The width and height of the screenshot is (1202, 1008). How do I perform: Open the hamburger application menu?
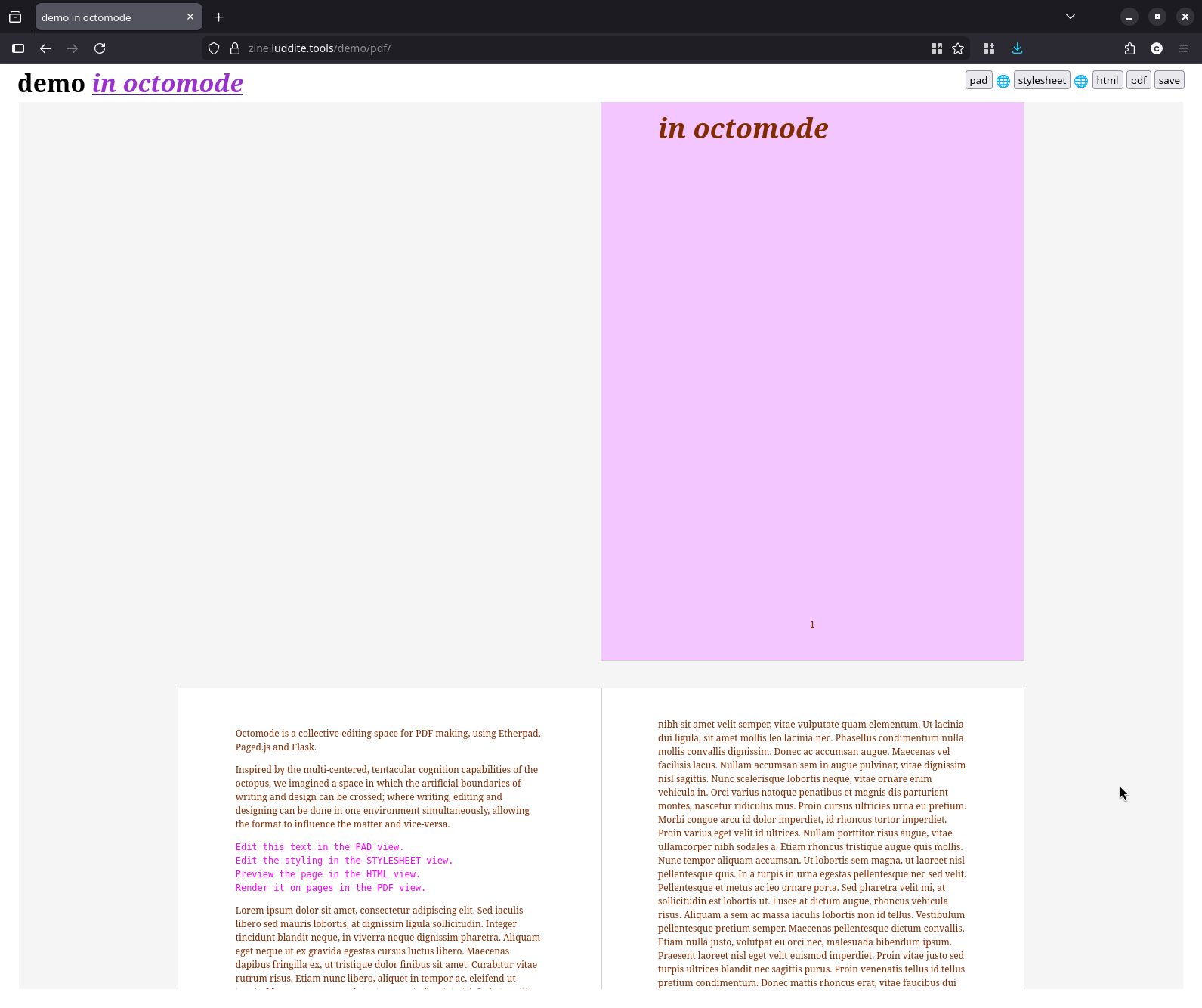coord(1184,48)
